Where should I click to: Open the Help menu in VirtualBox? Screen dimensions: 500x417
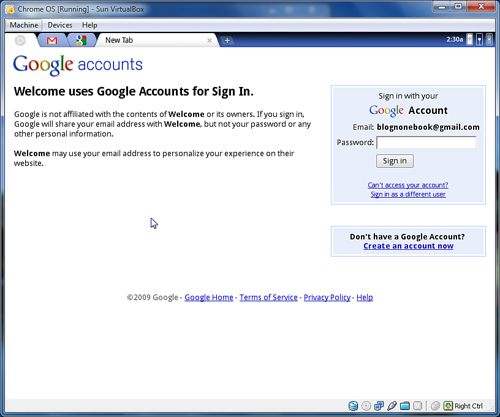(90, 25)
